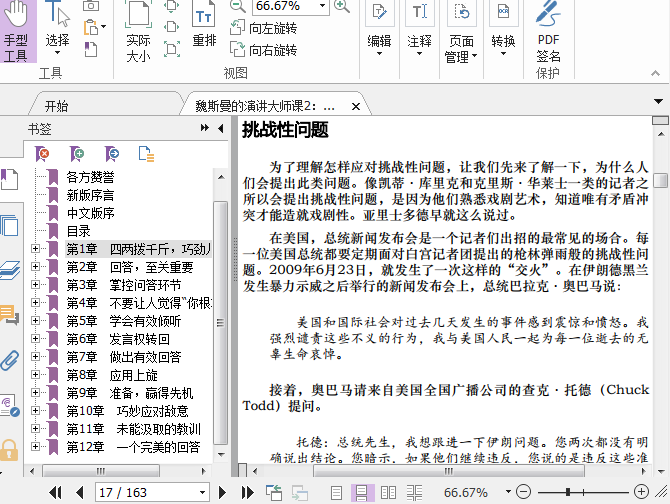Click the add bookmark icon in bookmark panel
This screenshot has width=670, height=504.
77,153
